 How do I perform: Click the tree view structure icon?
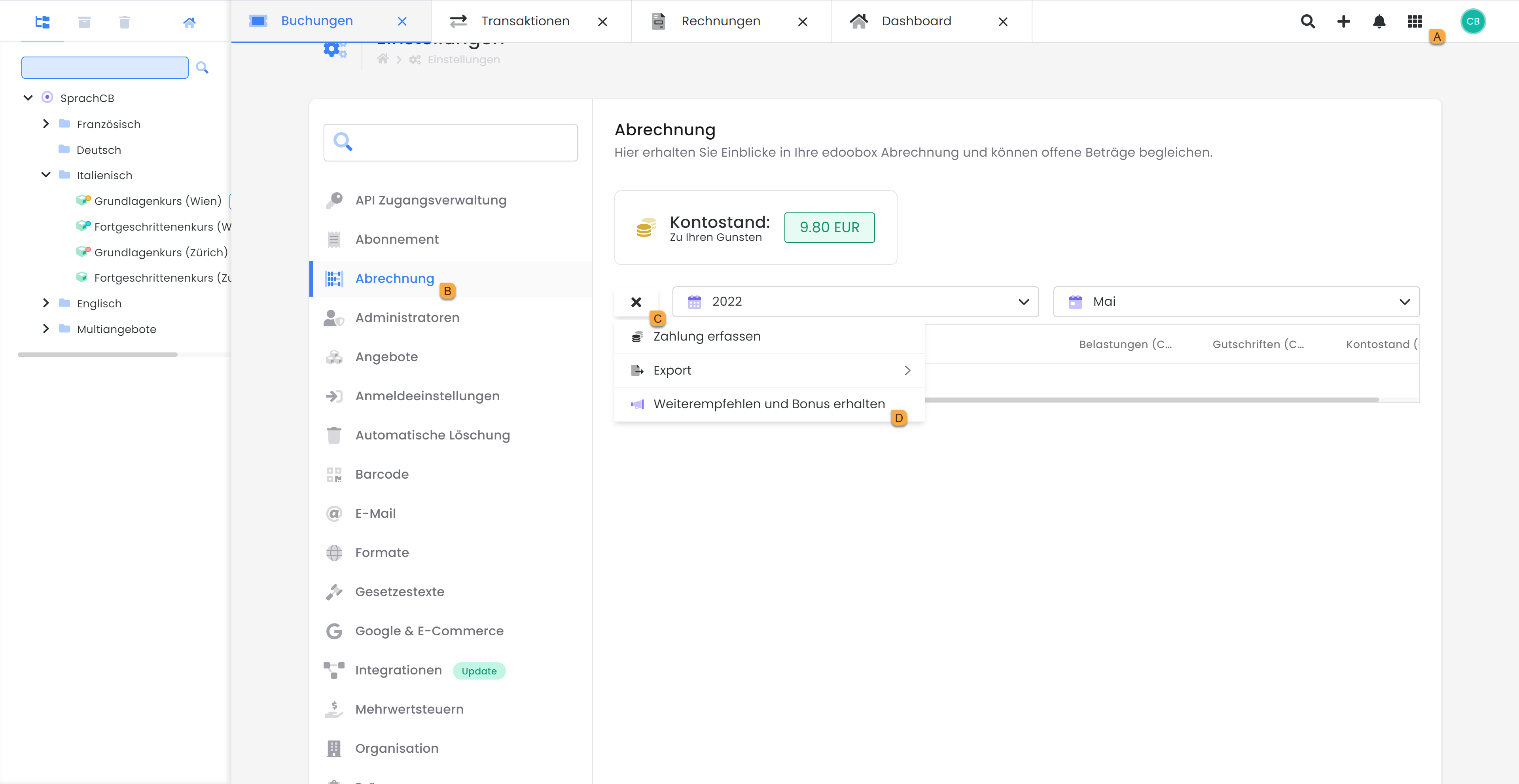click(42, 23)
